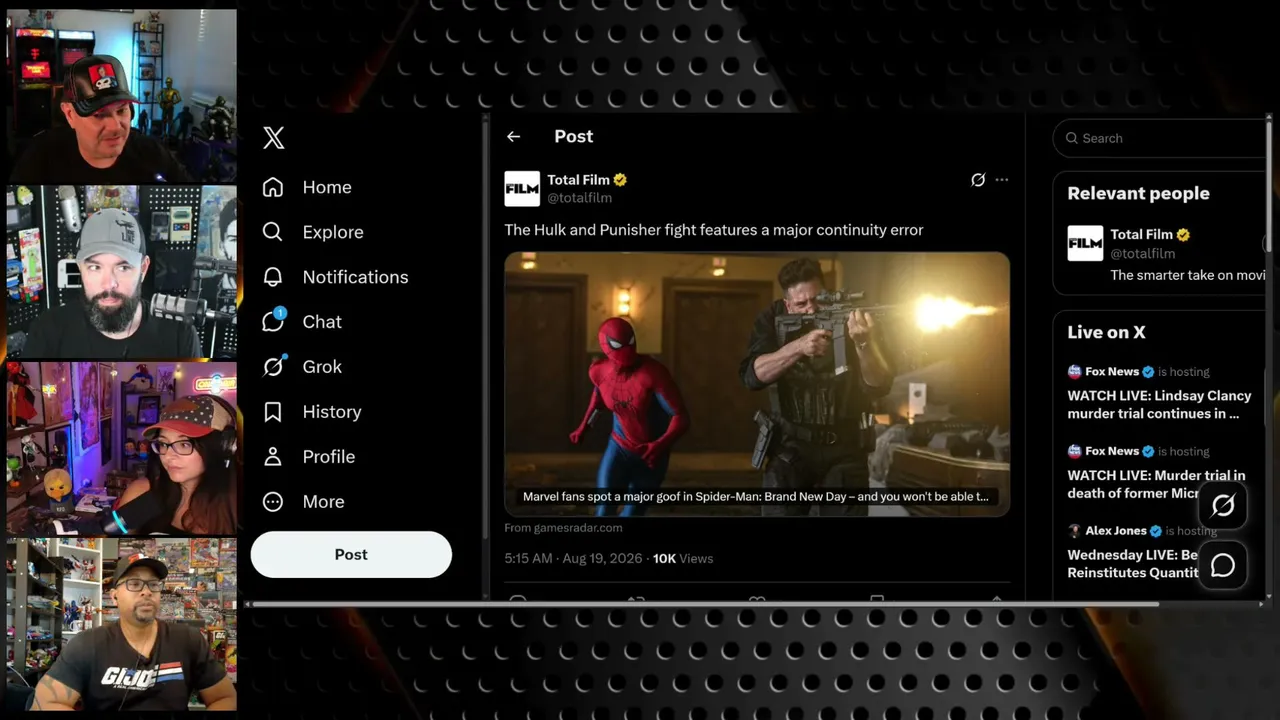Open Notifications from the sidebar
Image resolution: width=1280 pixels, height=720 pixels.
(x=335, y=277)
